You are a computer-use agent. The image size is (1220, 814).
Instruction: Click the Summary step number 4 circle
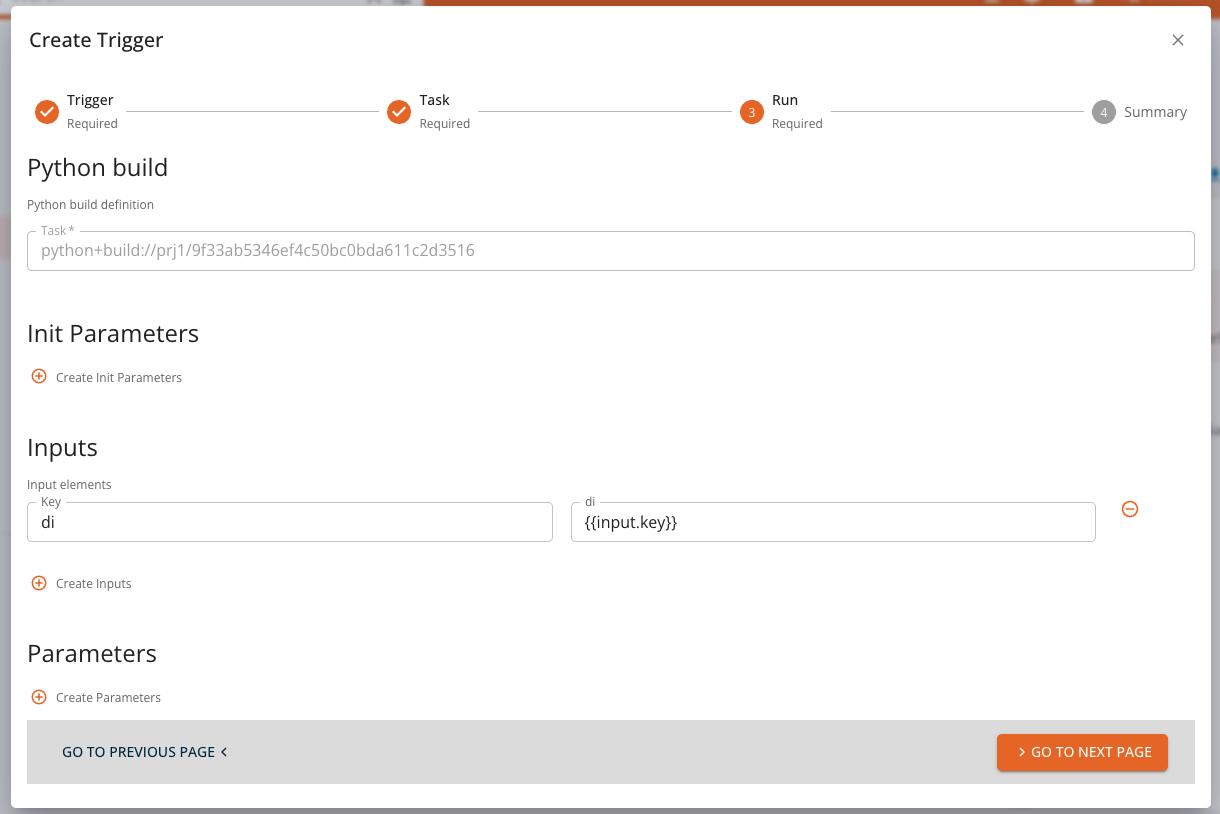[x=1104, y=112]
